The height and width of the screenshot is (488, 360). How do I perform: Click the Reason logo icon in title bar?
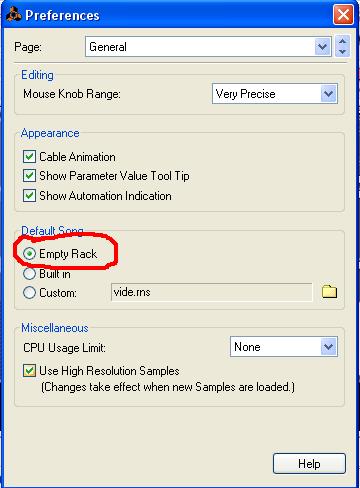[13, 15]
